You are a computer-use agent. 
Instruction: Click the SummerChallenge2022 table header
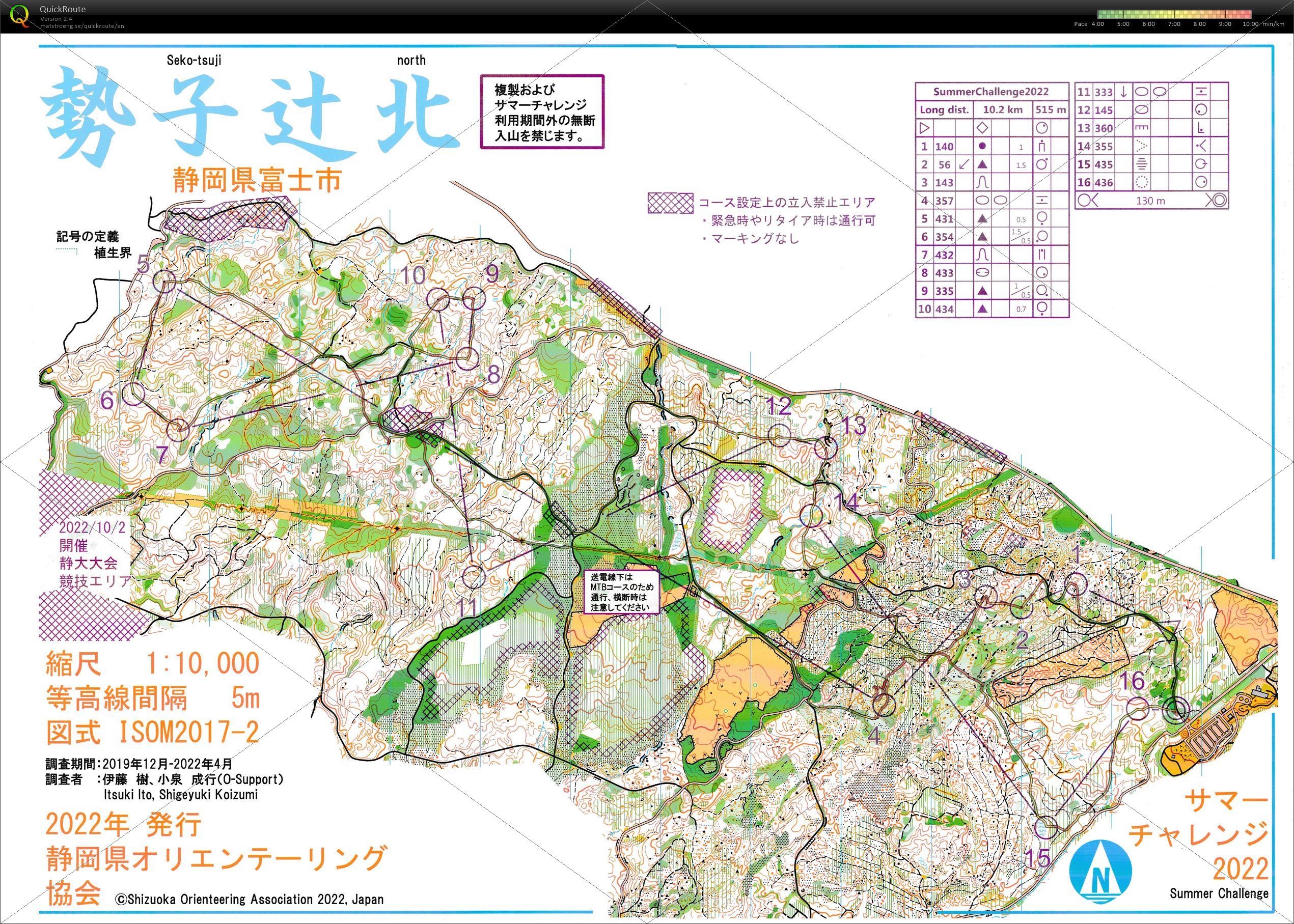pyautogui.click(x=992, y=92)
